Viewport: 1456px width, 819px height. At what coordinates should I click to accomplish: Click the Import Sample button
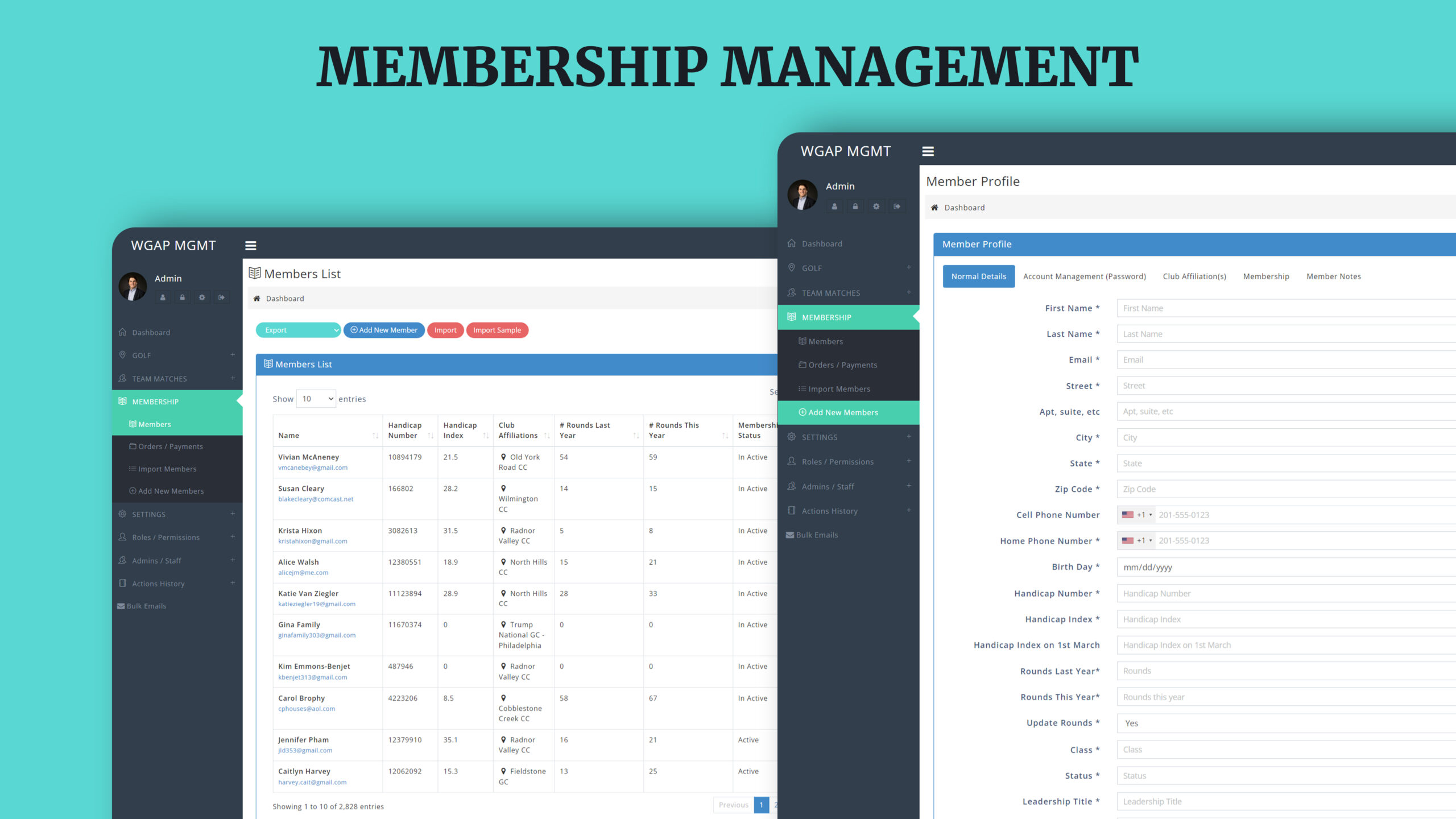497,330
